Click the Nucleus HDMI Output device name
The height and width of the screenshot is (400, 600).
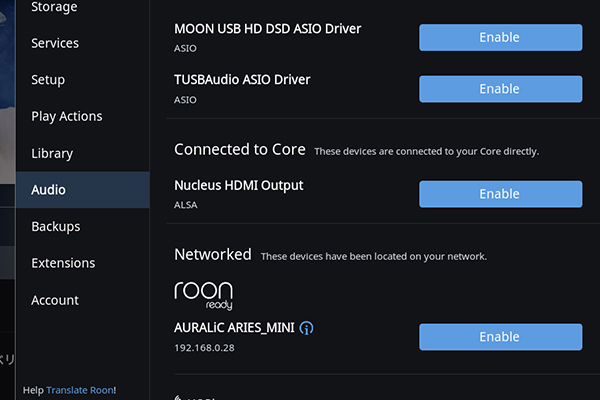click(x=238, y=185)
